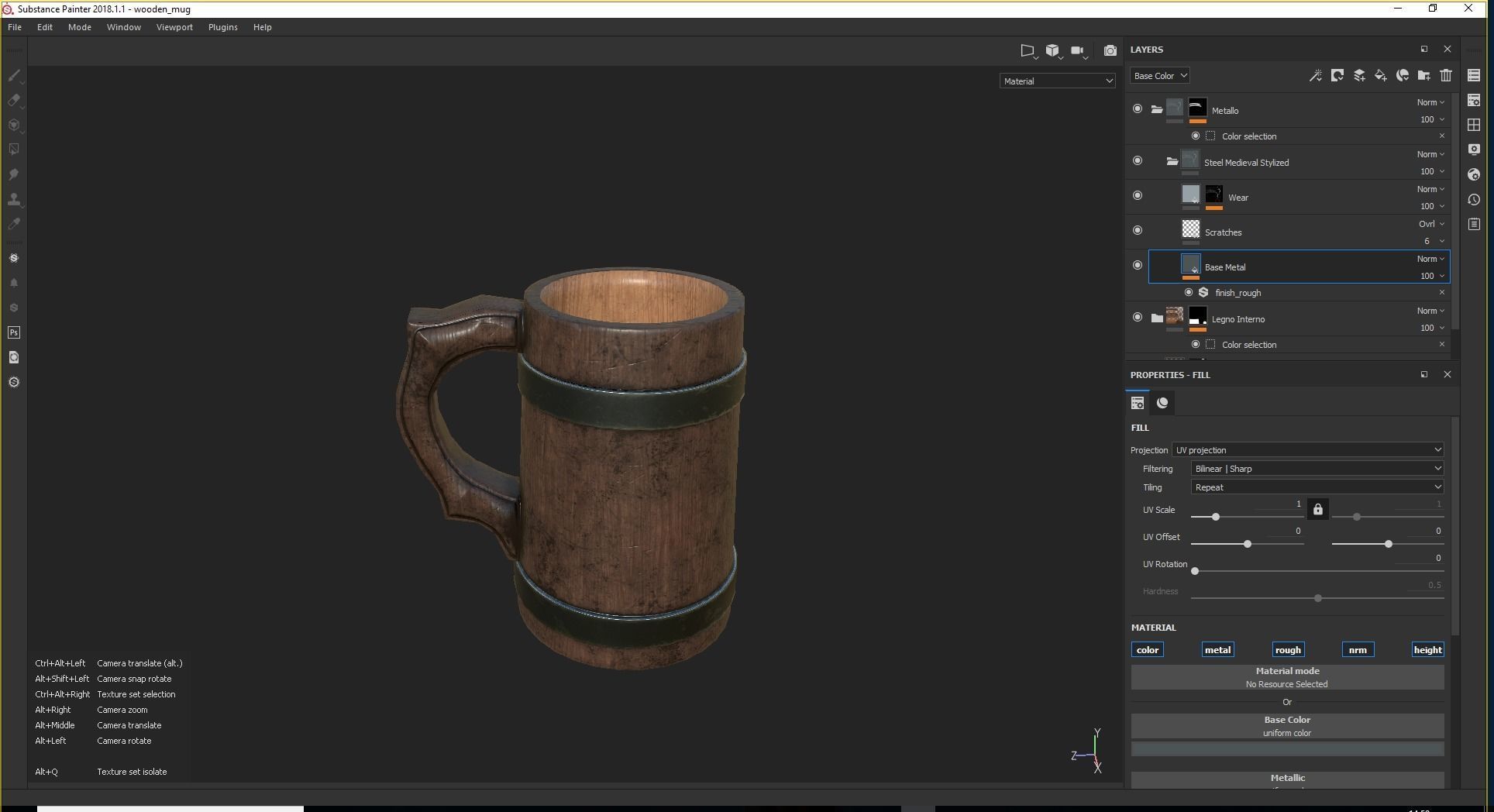Click the add effect wand icon

[x=1315, y=75]
